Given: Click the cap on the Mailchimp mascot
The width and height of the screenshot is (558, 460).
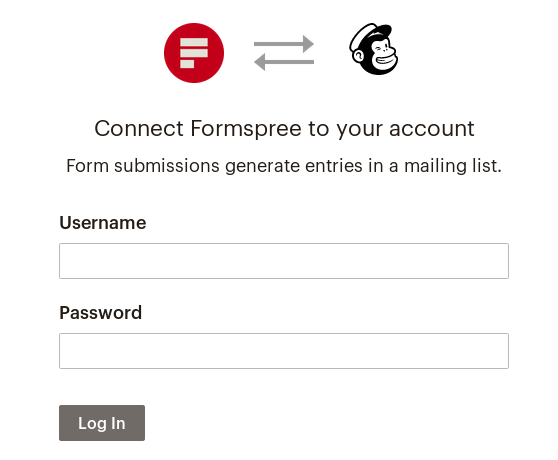Looking at the screenshot, I should pyautogui.click(x=372, y=34).
